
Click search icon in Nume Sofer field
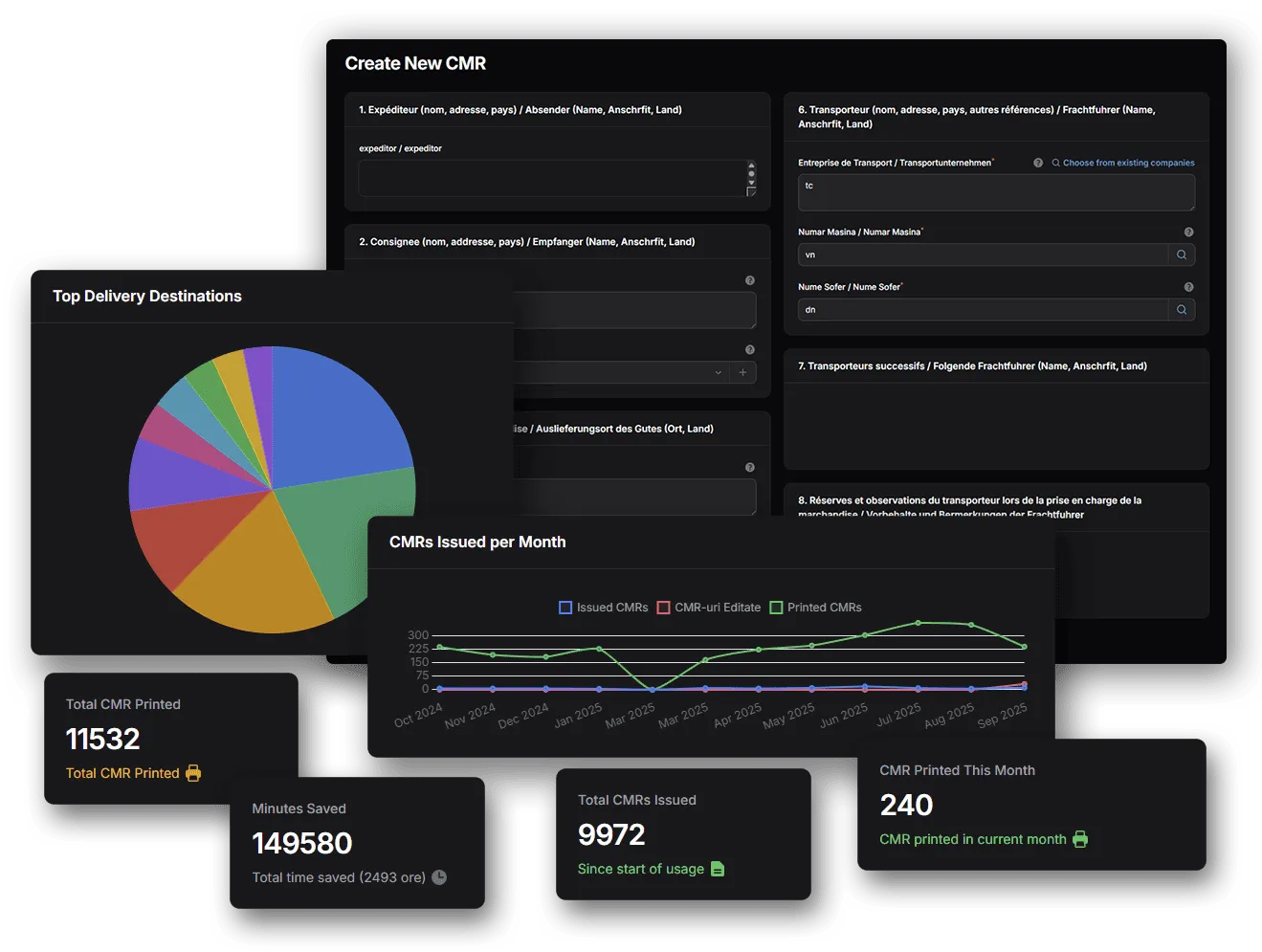pos(1182,310)
